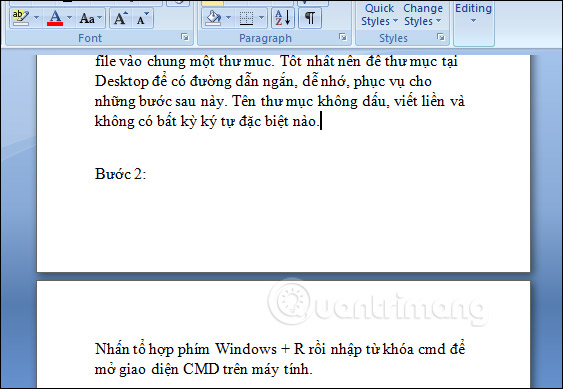Click the word "Windows" in the document
This screenshot has width=563, height=389.
coord(246,349)
